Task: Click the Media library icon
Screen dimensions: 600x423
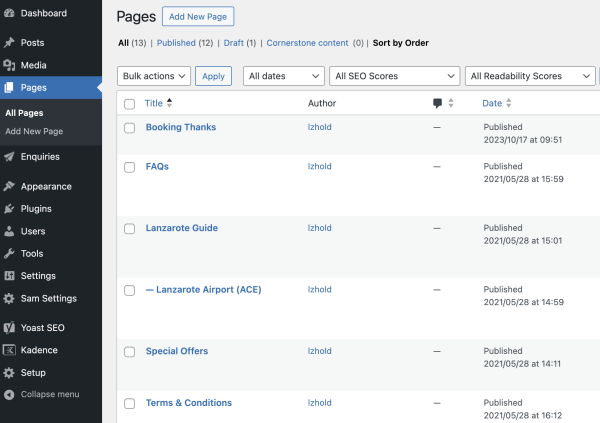Action: (x=9, y=65)
